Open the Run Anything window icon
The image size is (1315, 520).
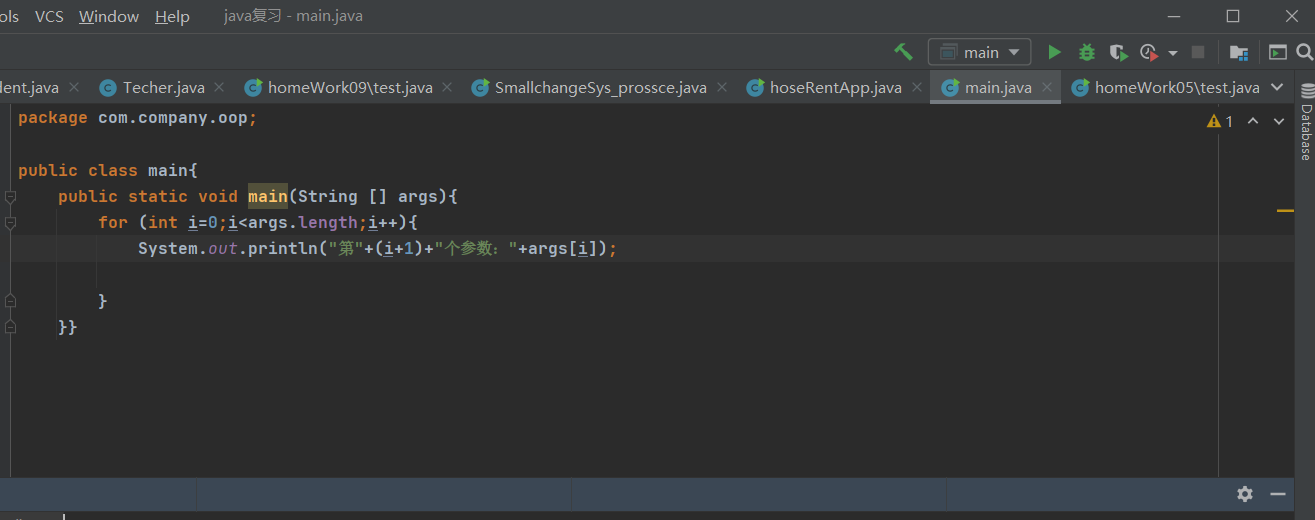point(1278,52)
